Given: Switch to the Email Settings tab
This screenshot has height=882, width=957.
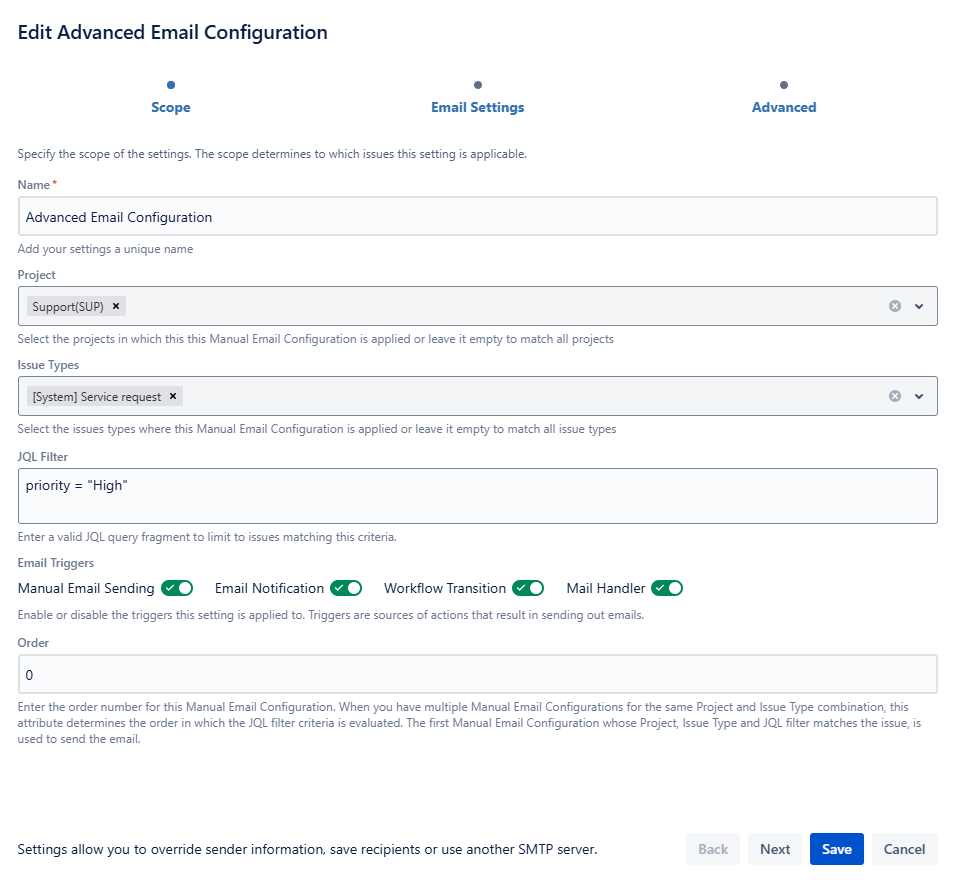Looking at the screenshot, I should point(478,107).
